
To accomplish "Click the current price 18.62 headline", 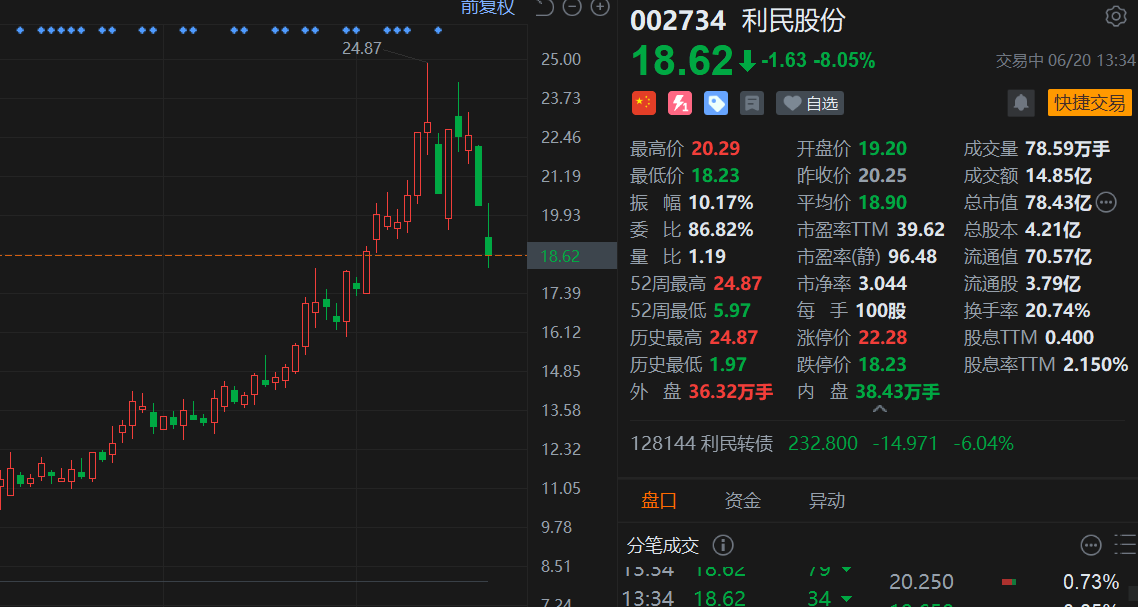I will click(x=682, y=60).
